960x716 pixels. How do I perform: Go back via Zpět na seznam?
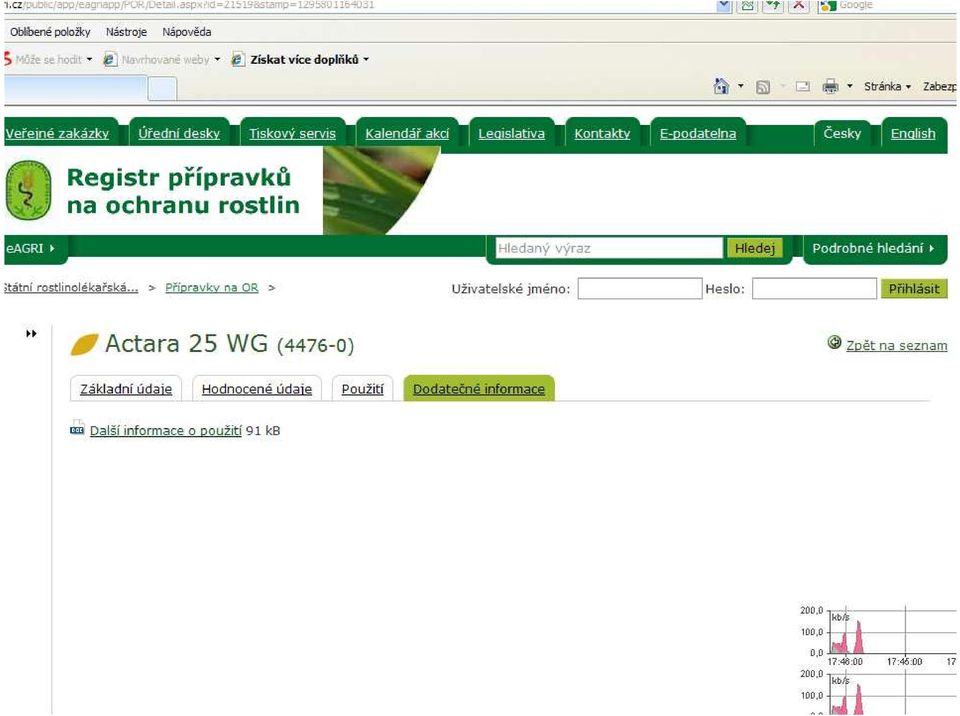click(896, 345)
